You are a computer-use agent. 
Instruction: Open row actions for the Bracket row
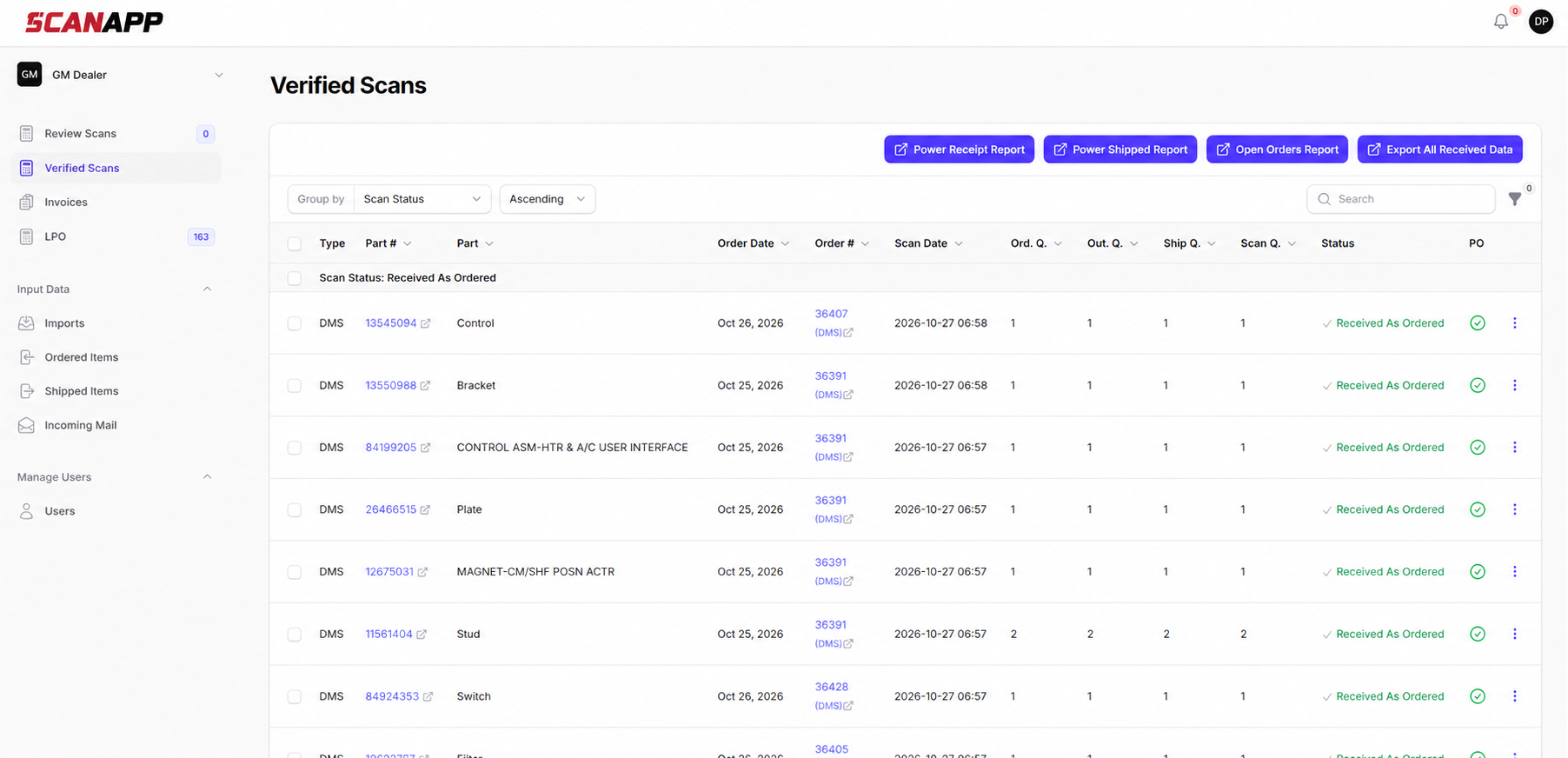pyautogui.click(x=1515, y=385)
